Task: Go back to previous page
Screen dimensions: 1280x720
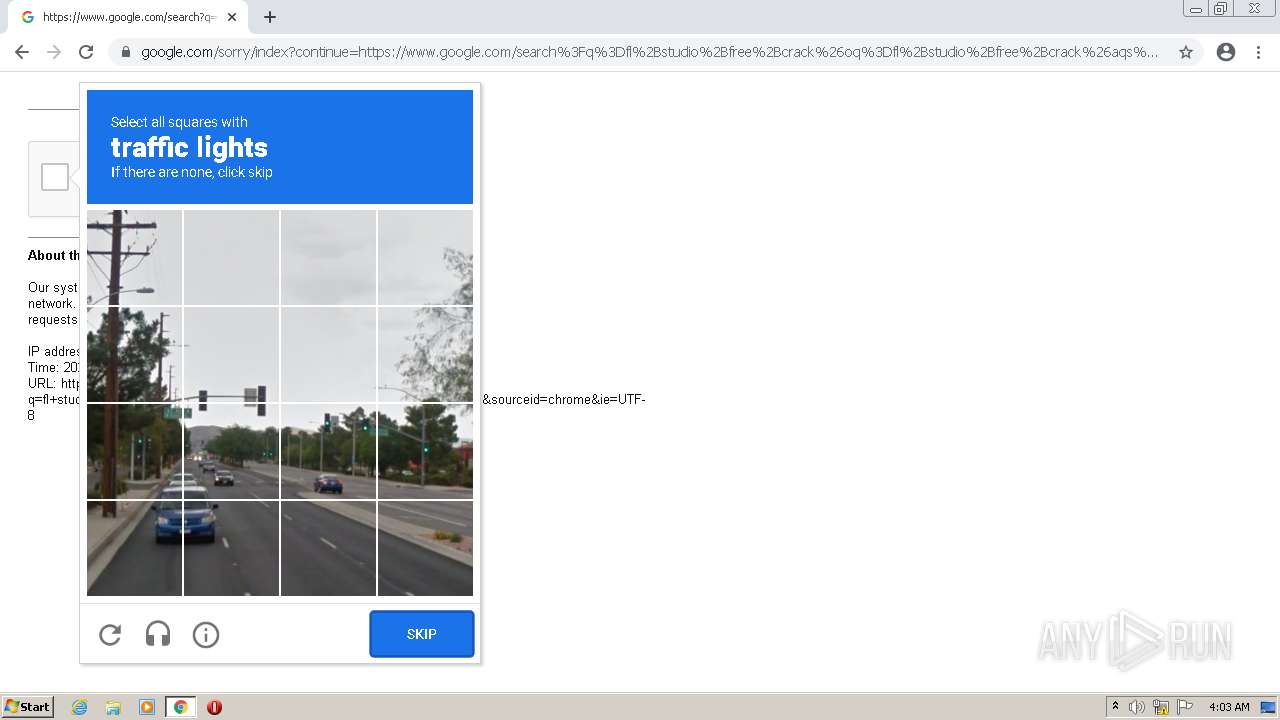Action: click(x=22, y=52)
